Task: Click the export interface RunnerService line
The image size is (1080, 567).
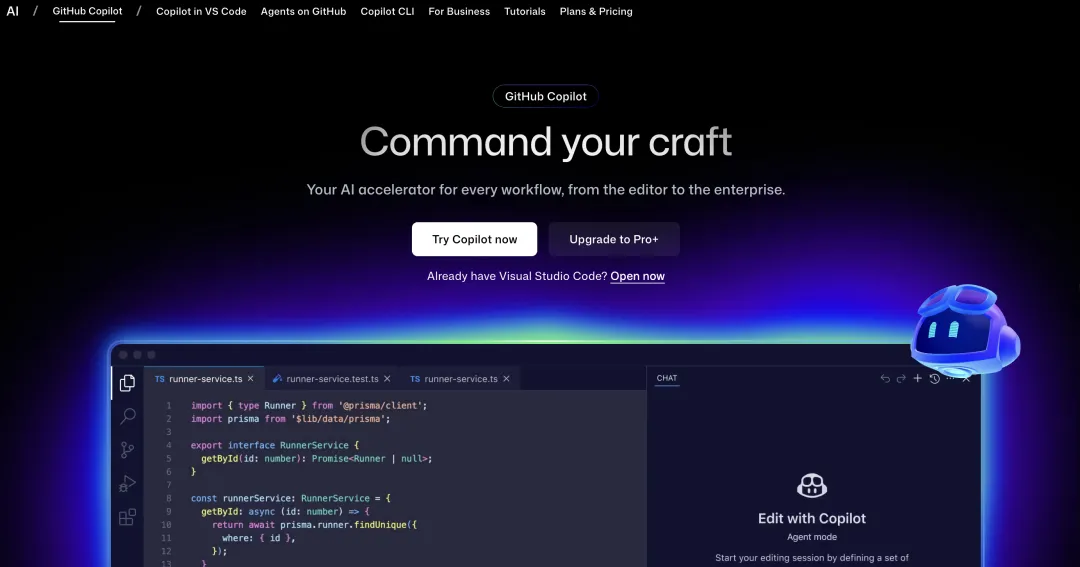Action: tap(275, 446)
